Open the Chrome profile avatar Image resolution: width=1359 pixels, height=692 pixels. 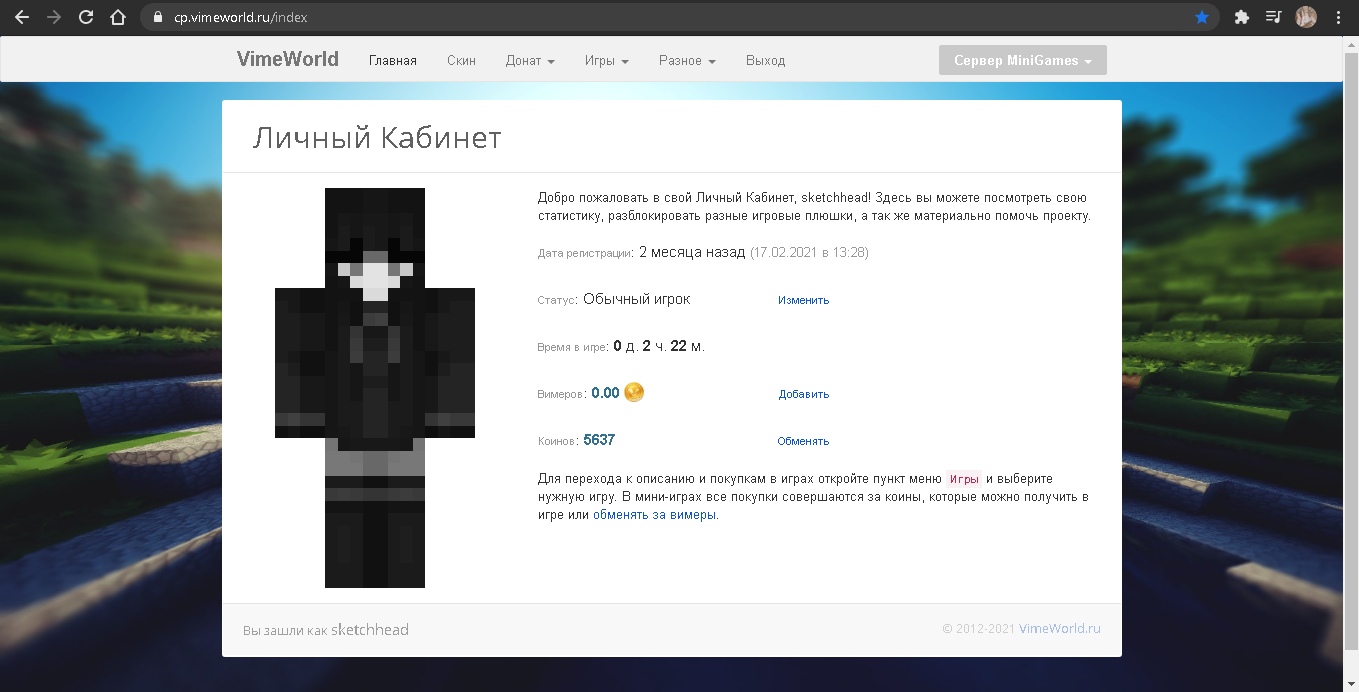tap(1306, 17)
